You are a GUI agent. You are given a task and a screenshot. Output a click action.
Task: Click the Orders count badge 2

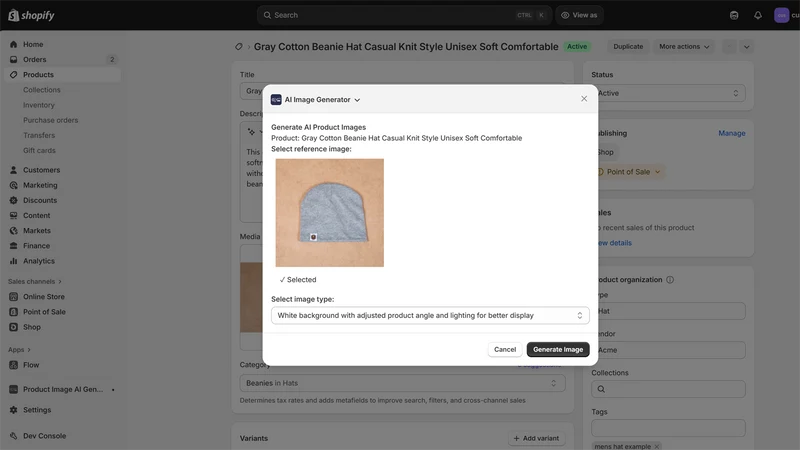(112, 60)
